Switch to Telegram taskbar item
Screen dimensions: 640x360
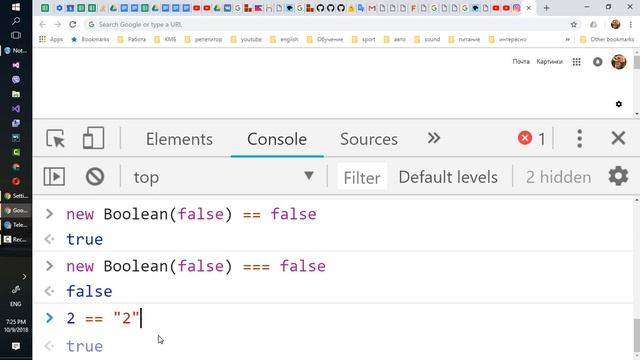16,225
